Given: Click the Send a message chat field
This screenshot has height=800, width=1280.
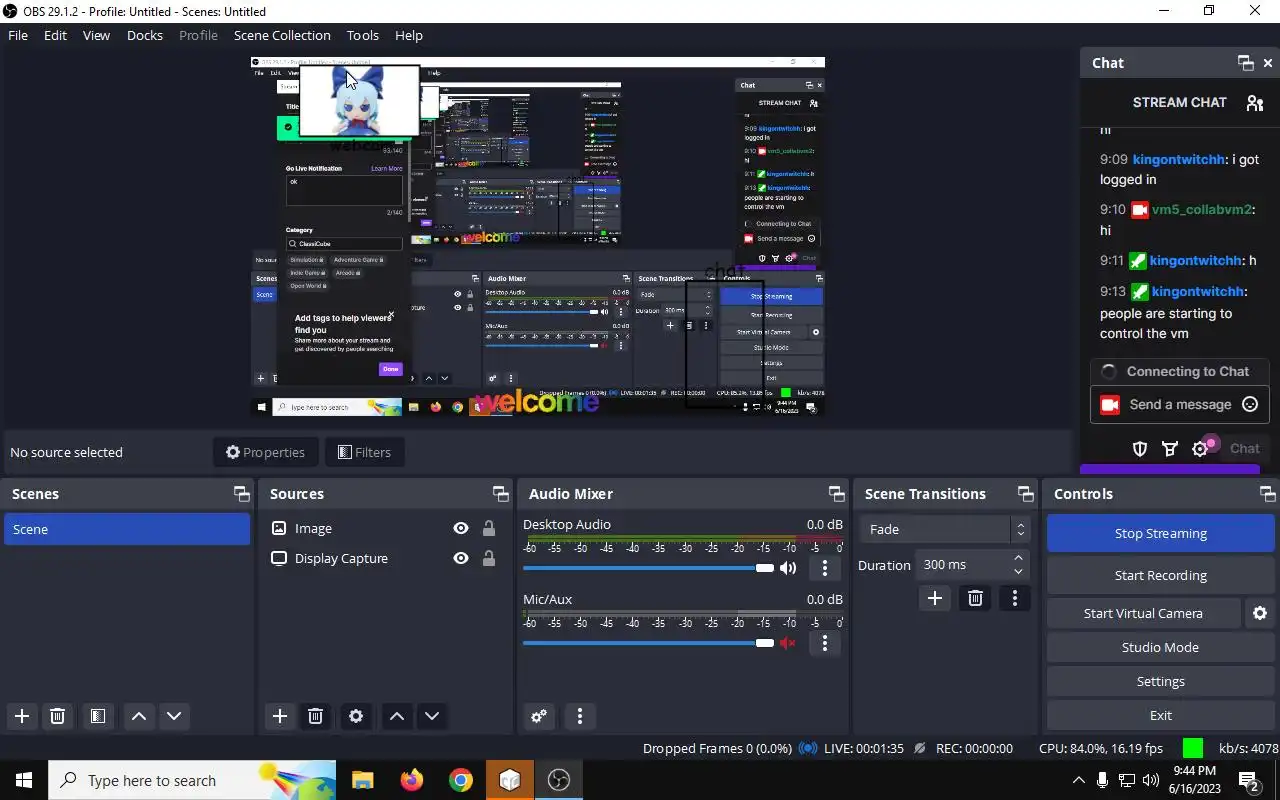Looking at the screenshot, I should pos(1180,404).
